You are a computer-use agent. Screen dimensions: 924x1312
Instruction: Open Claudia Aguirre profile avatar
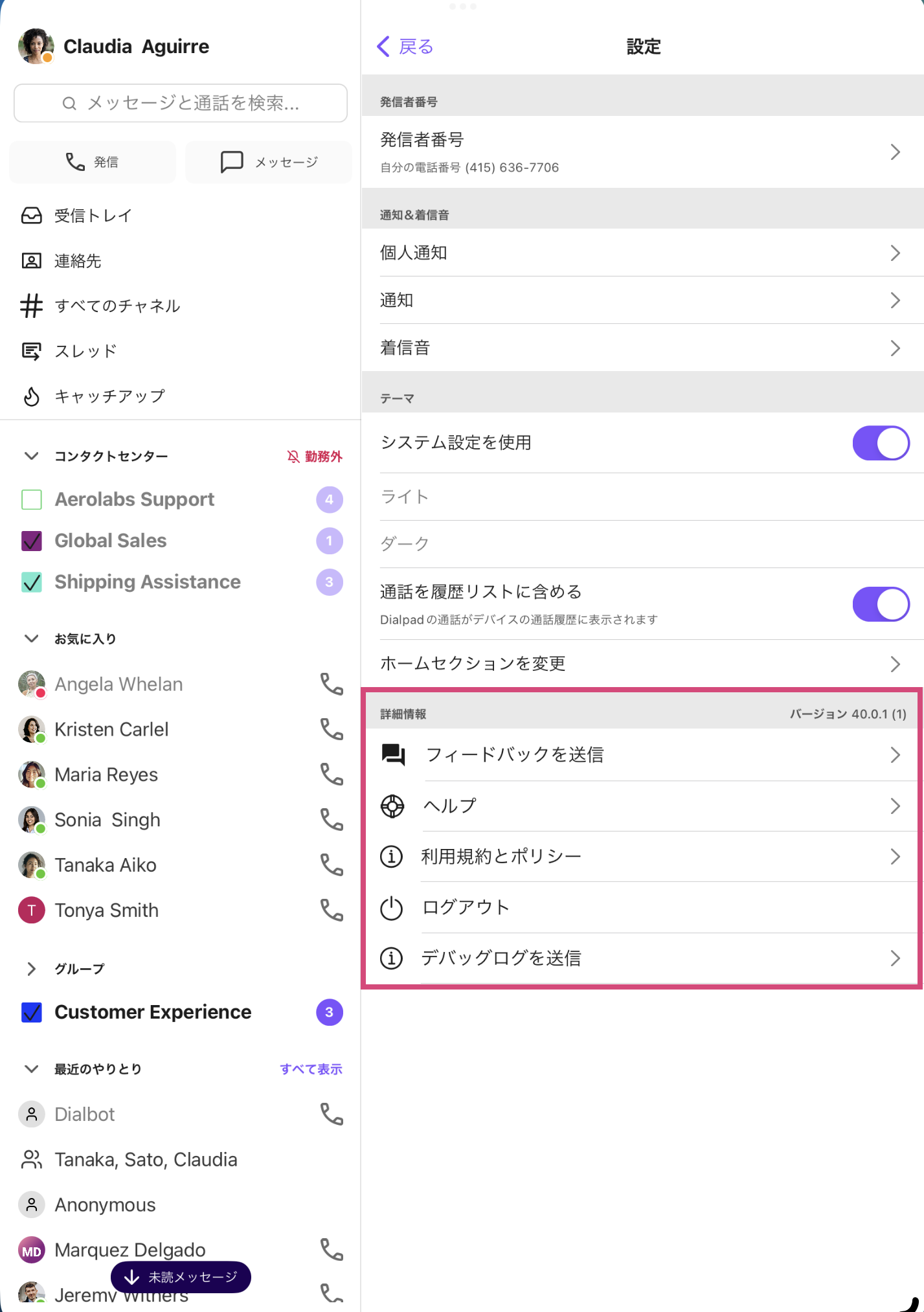[x=36, y=46]
